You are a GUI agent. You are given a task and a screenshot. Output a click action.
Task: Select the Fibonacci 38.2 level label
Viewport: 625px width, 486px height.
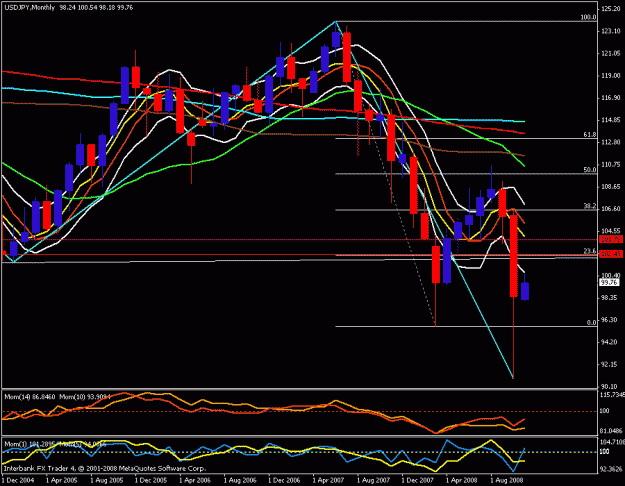point(590,206)
